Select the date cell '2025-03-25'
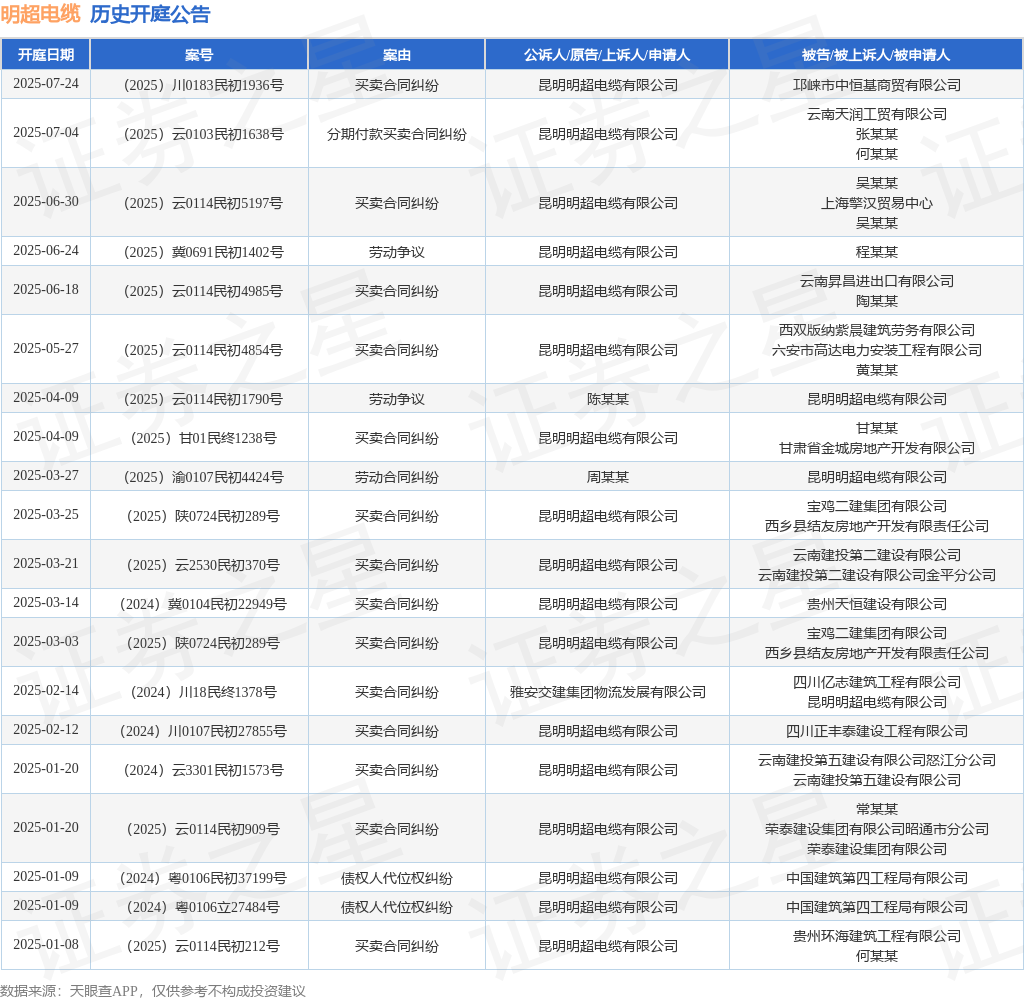Screen dimensions: 1024x1000 pyautogui.click(x=46, y=515)
